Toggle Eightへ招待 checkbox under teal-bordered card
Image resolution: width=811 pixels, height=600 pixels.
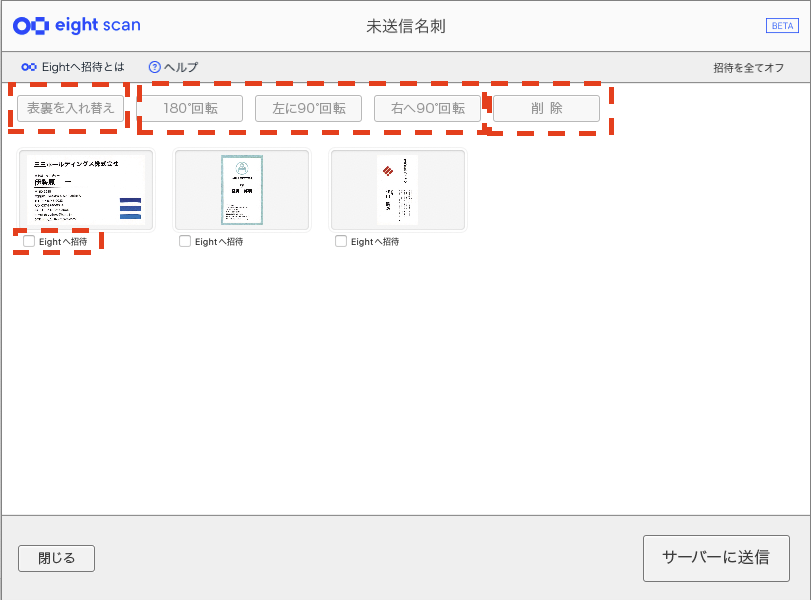185,242
